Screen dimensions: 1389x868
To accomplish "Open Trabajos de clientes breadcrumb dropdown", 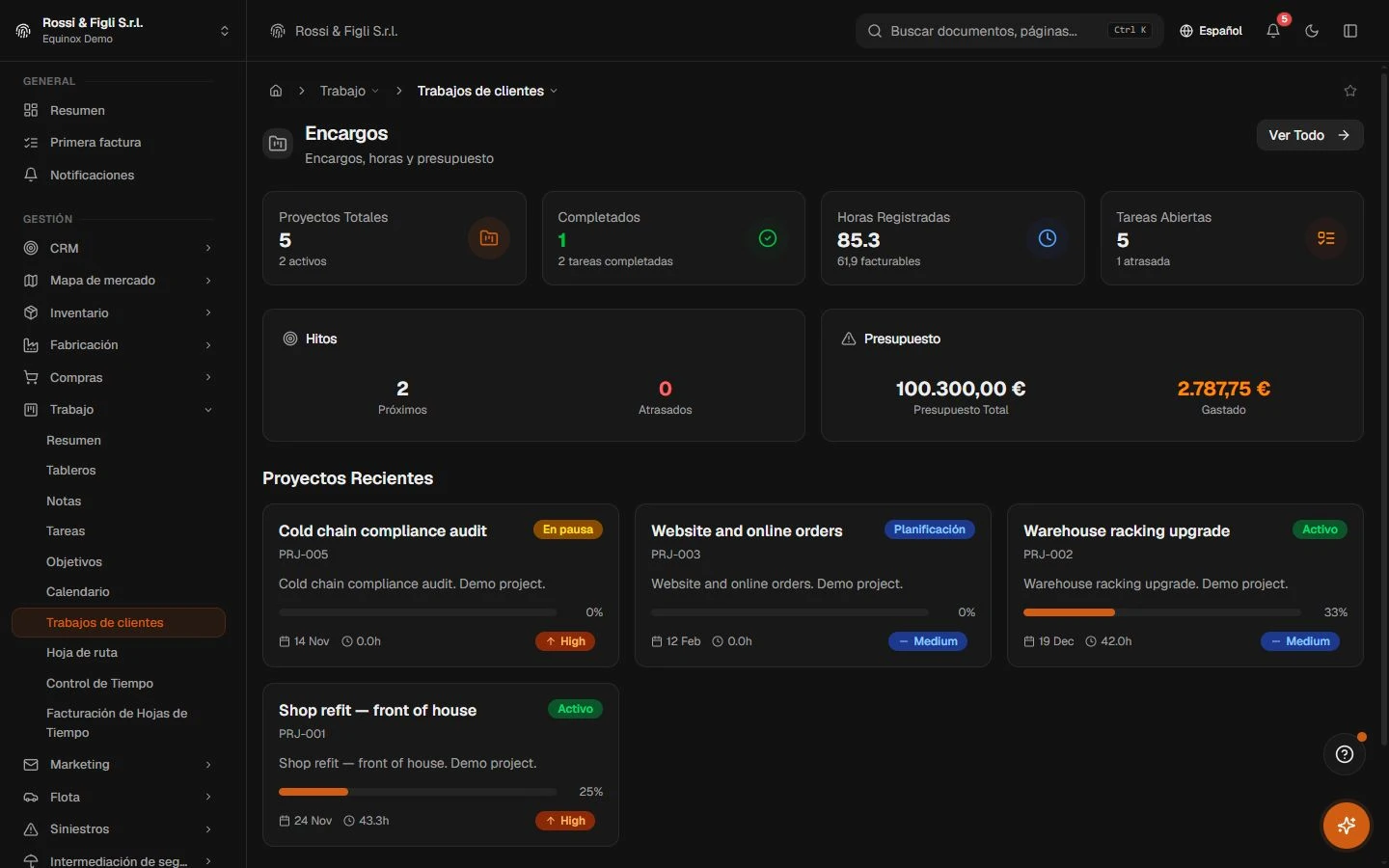I will coord(487,91).
